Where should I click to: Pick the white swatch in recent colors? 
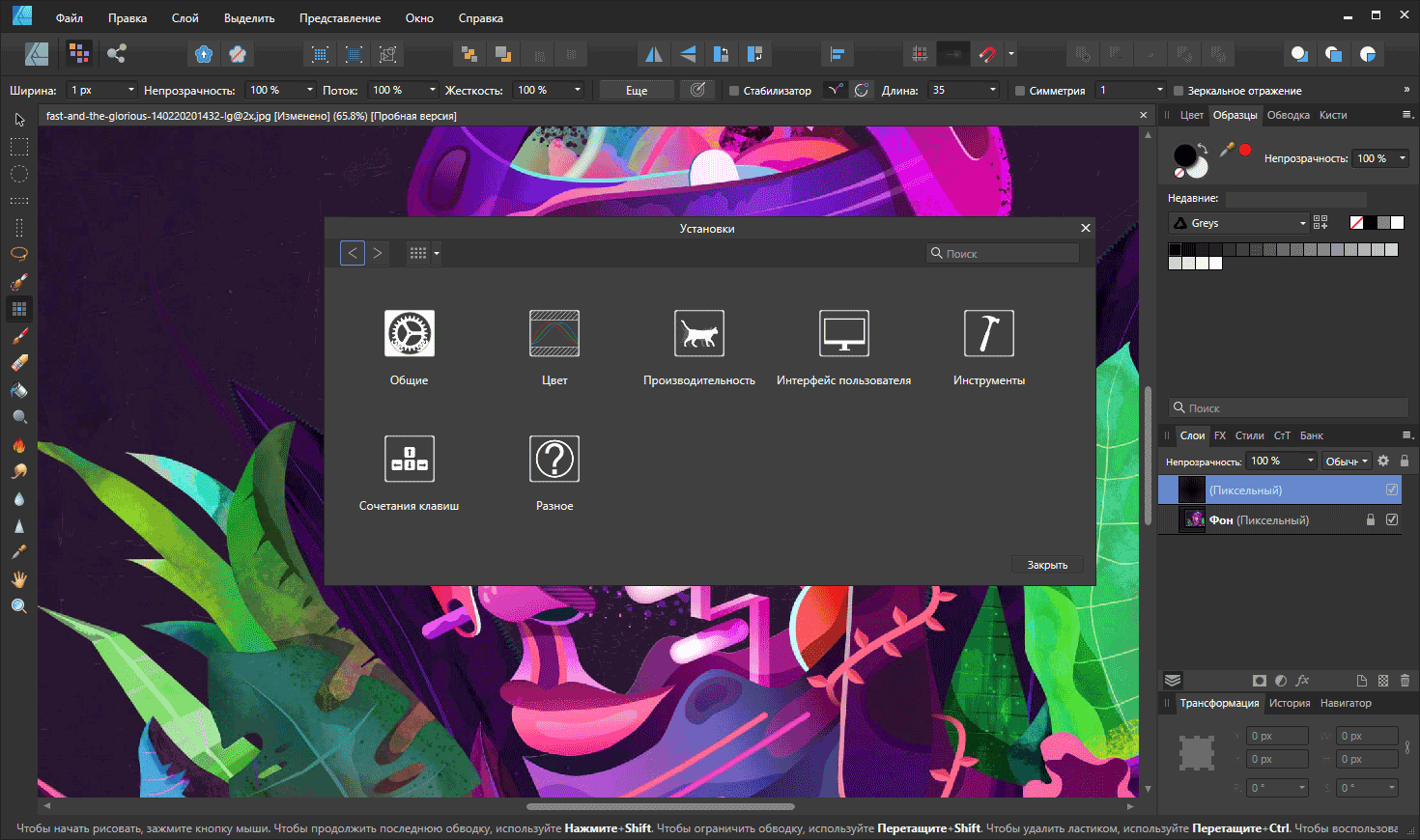click(1397, 223)
